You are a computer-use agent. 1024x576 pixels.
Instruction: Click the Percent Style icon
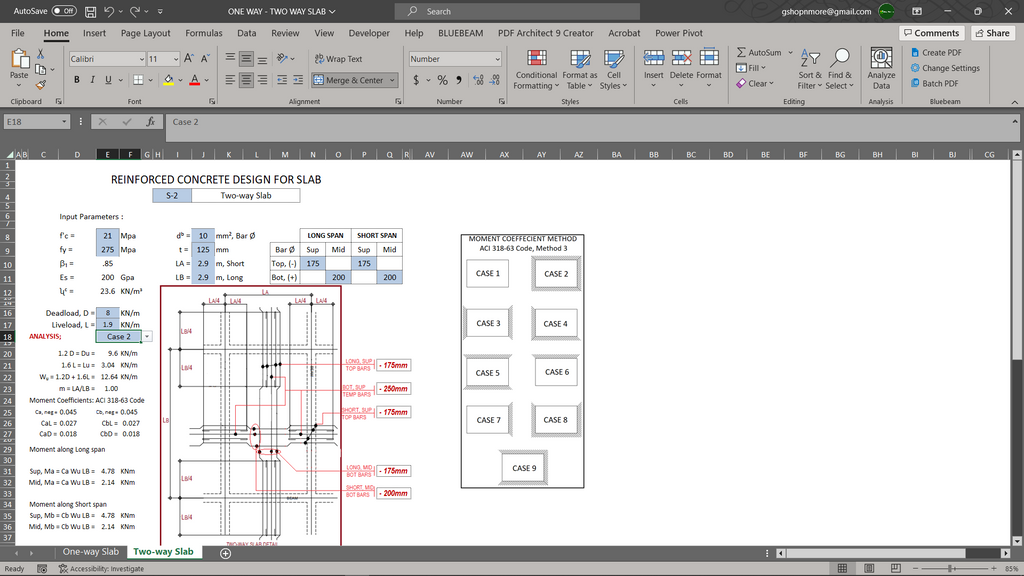tap(443, 80)
